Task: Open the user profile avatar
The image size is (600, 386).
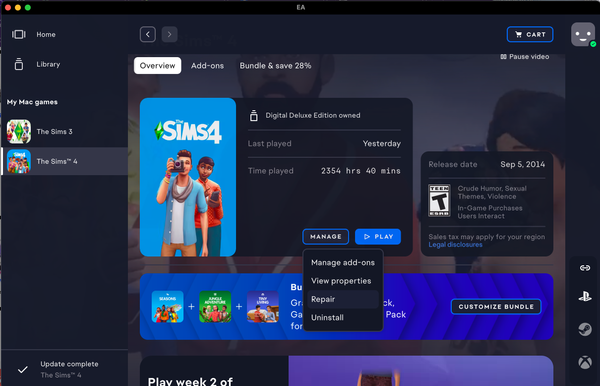Action: (x=583, y=34)
